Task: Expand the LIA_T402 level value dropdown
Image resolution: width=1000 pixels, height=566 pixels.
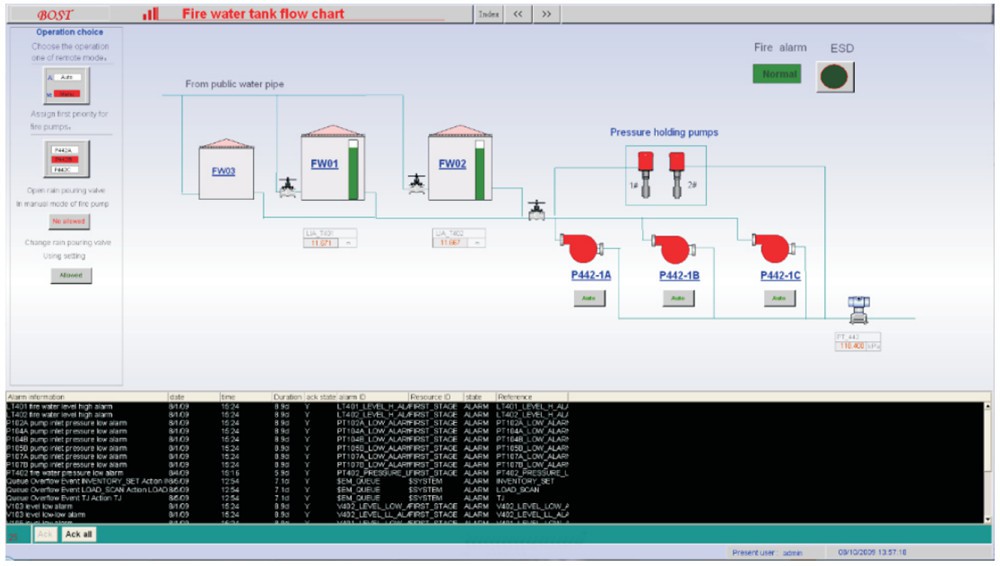Action: point(478,243)
